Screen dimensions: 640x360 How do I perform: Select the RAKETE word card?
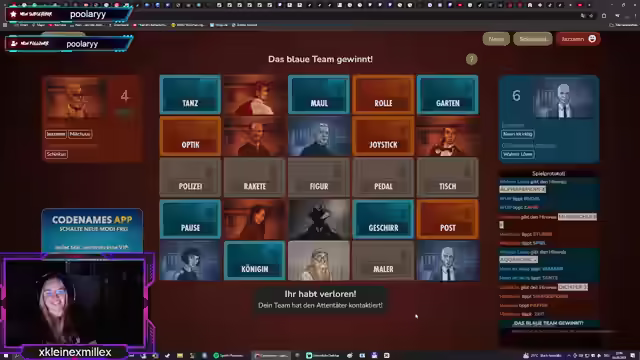[255, 178]
